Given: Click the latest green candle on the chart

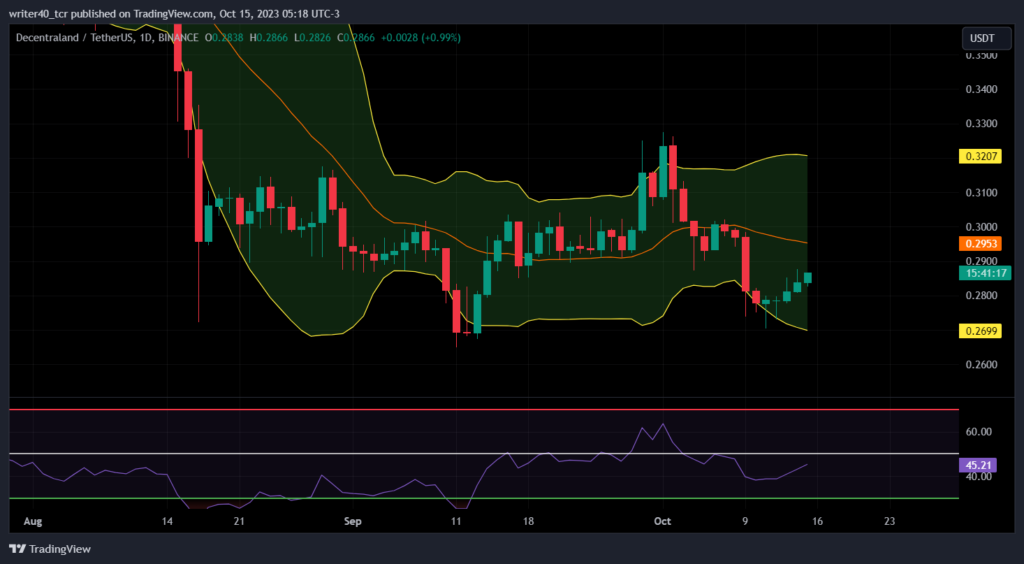Looking at the screenshot, I should [x=808, y=278].
